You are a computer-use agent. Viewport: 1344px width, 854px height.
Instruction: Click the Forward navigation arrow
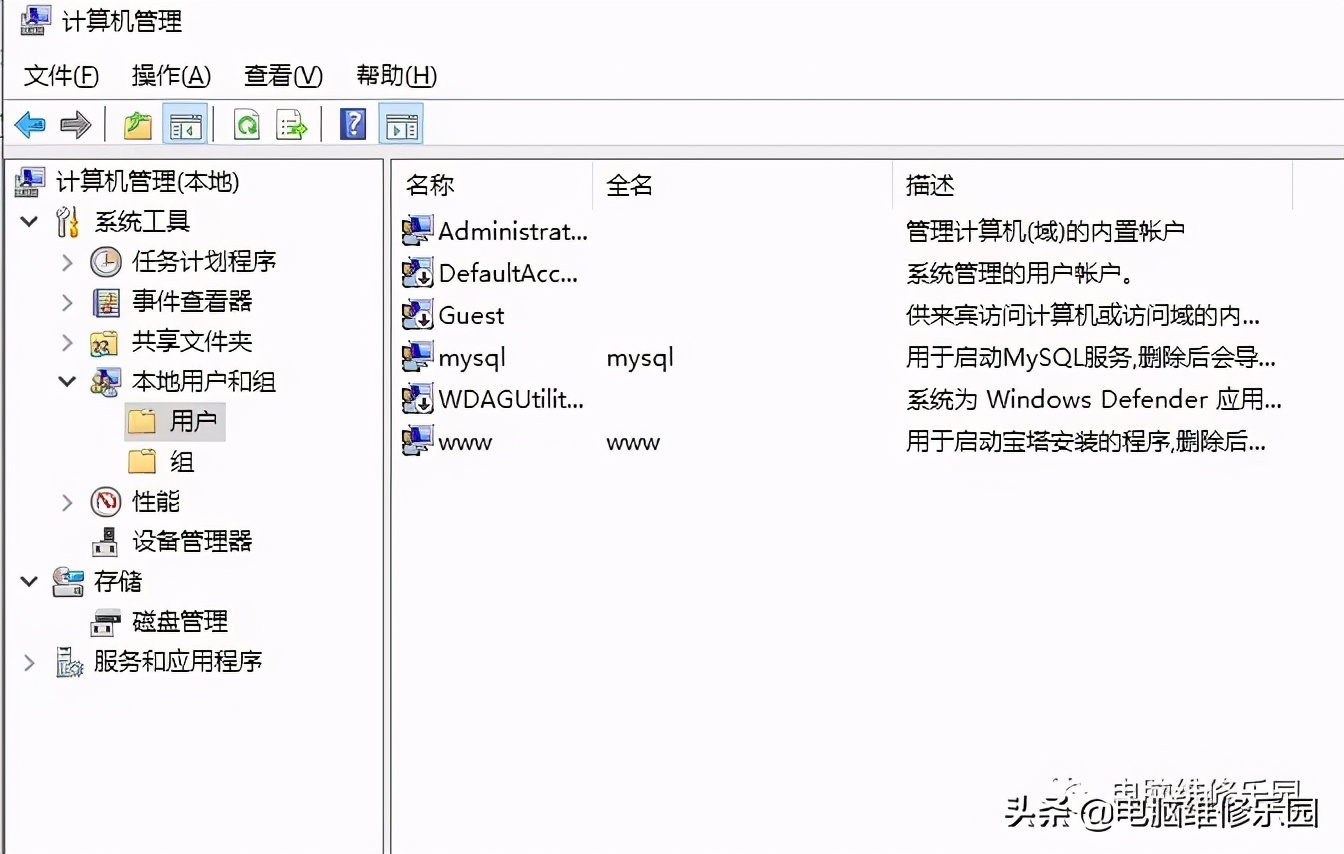75,125
